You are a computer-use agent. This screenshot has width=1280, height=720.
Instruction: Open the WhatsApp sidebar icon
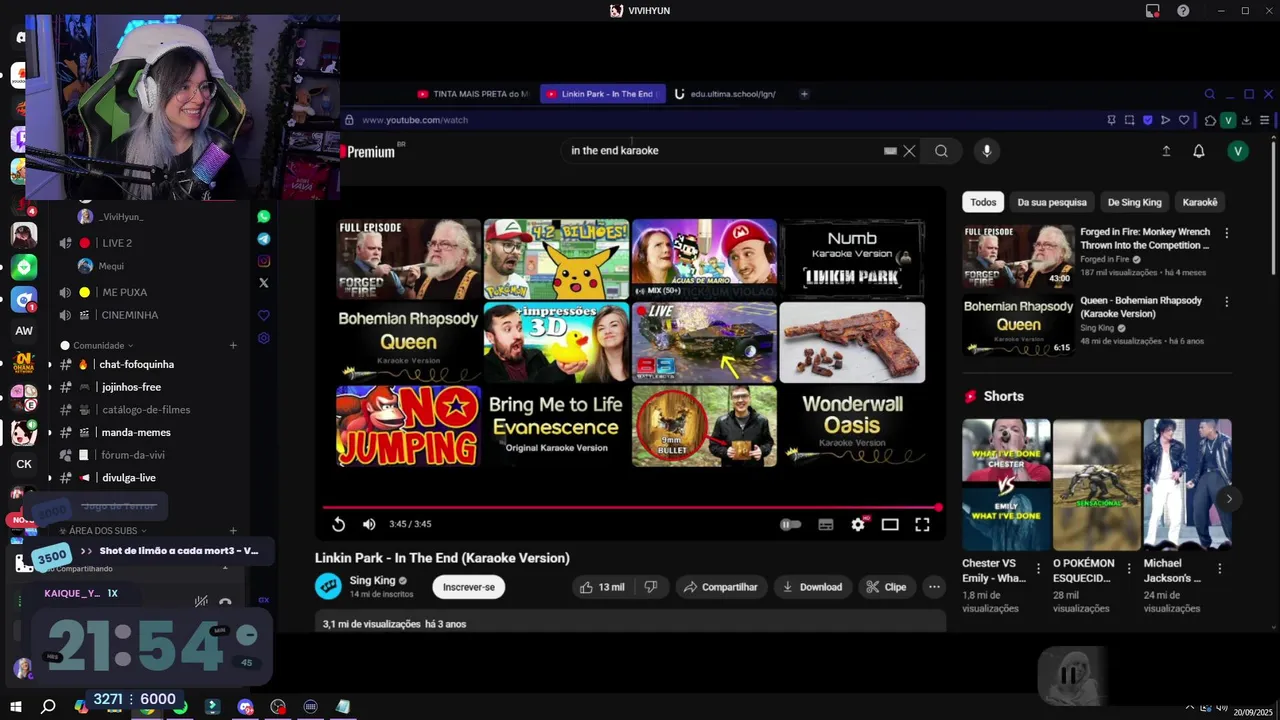[264, 216]
